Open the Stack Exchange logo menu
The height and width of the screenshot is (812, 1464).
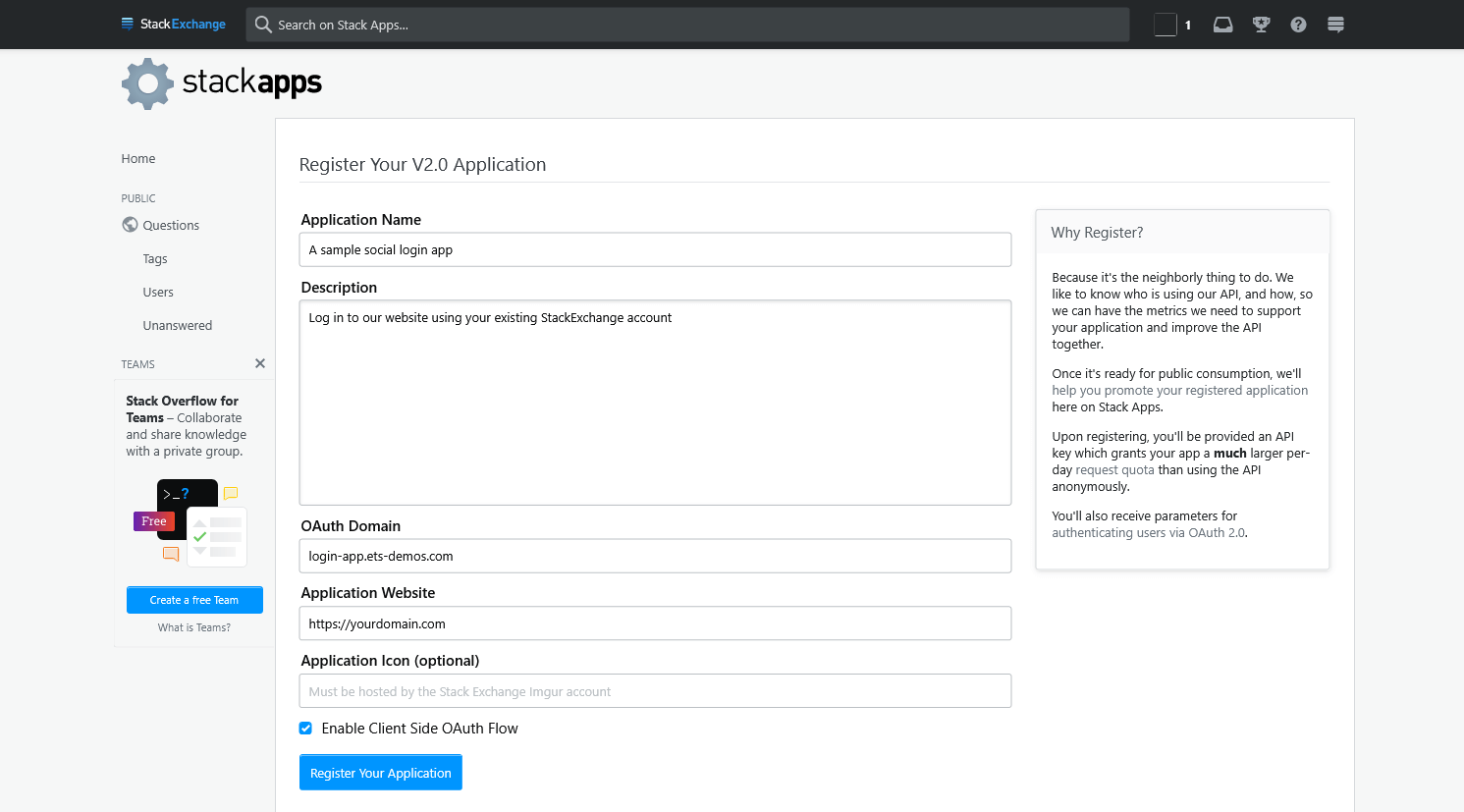(x=174, y=24)
